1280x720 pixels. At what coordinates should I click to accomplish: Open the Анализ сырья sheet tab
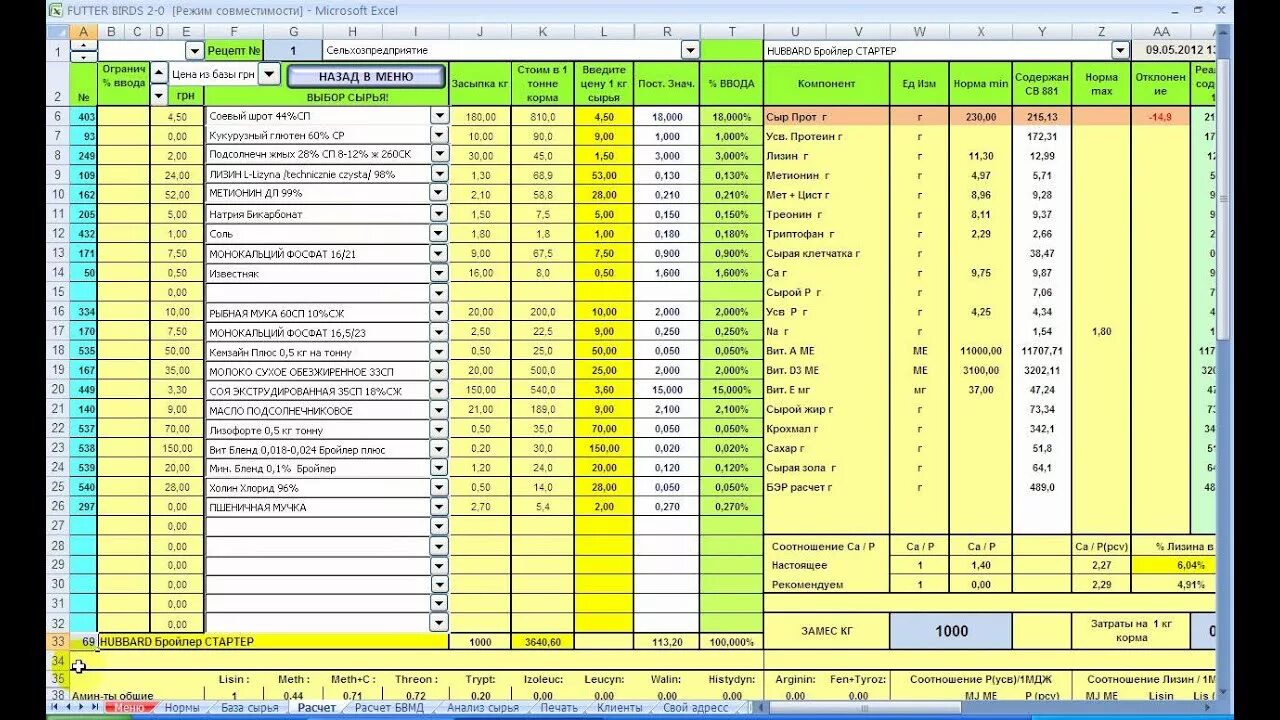coord(483,707)
